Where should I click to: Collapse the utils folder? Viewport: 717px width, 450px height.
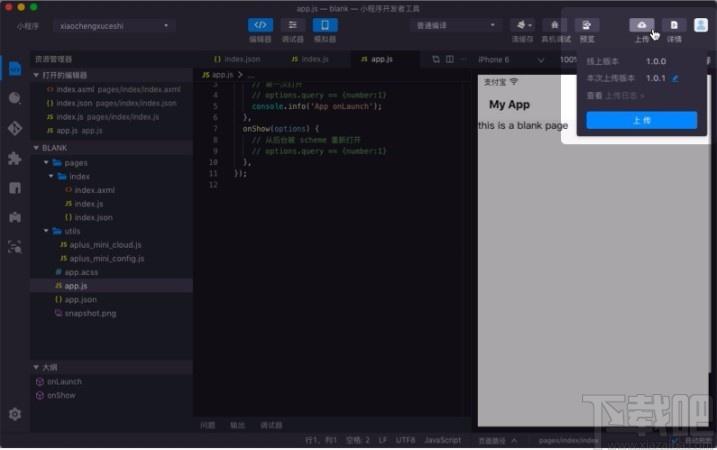click(x=46, y=231)
